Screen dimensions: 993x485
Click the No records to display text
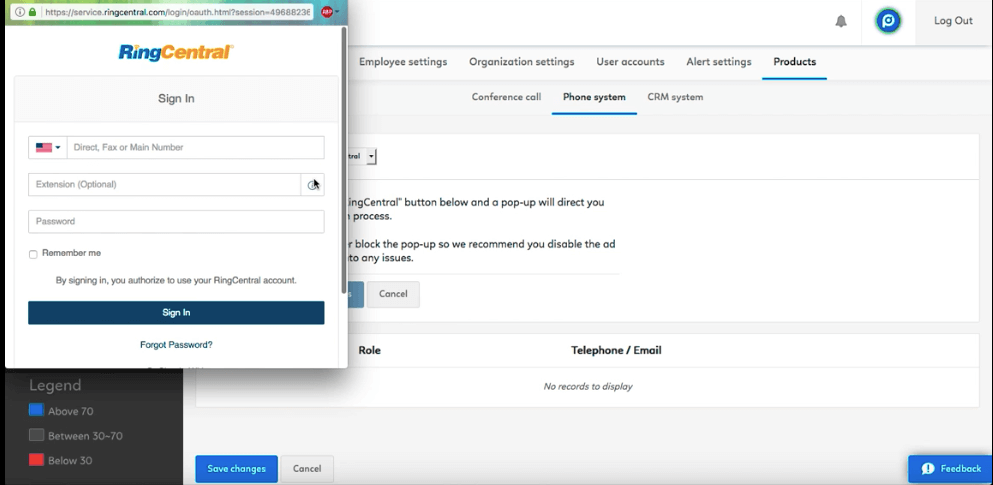[588, 387]
